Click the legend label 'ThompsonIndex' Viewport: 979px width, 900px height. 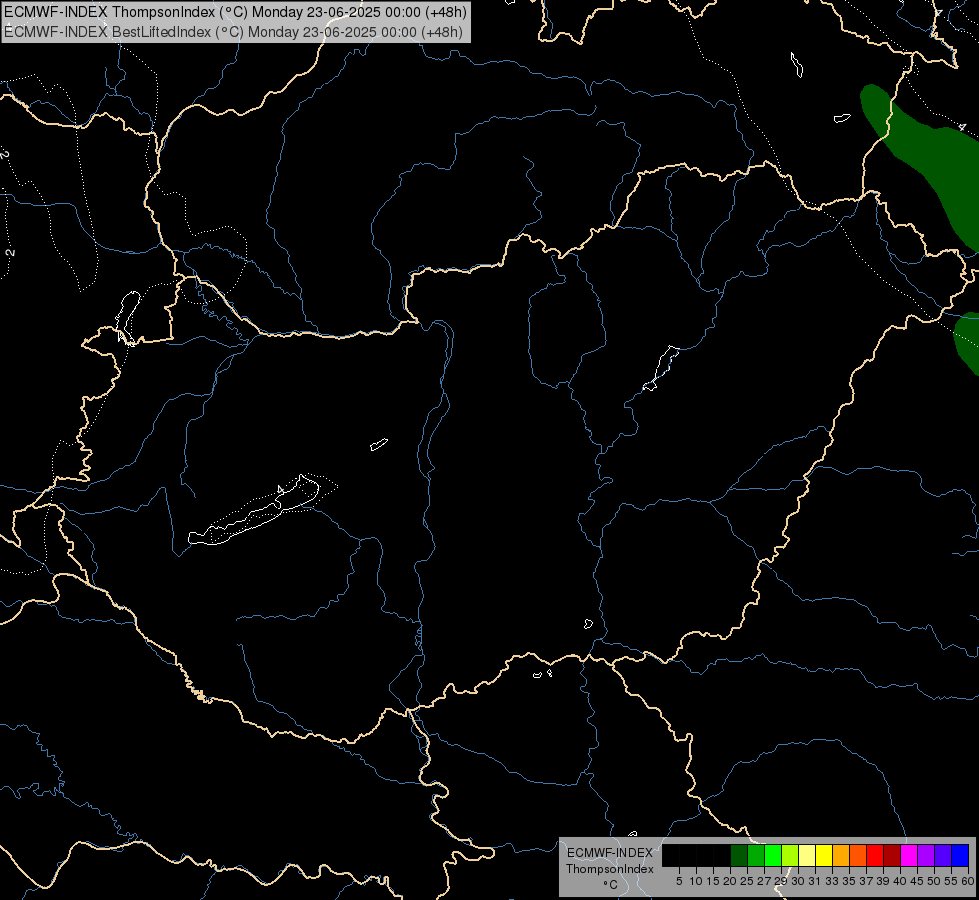tap(610, 869)
